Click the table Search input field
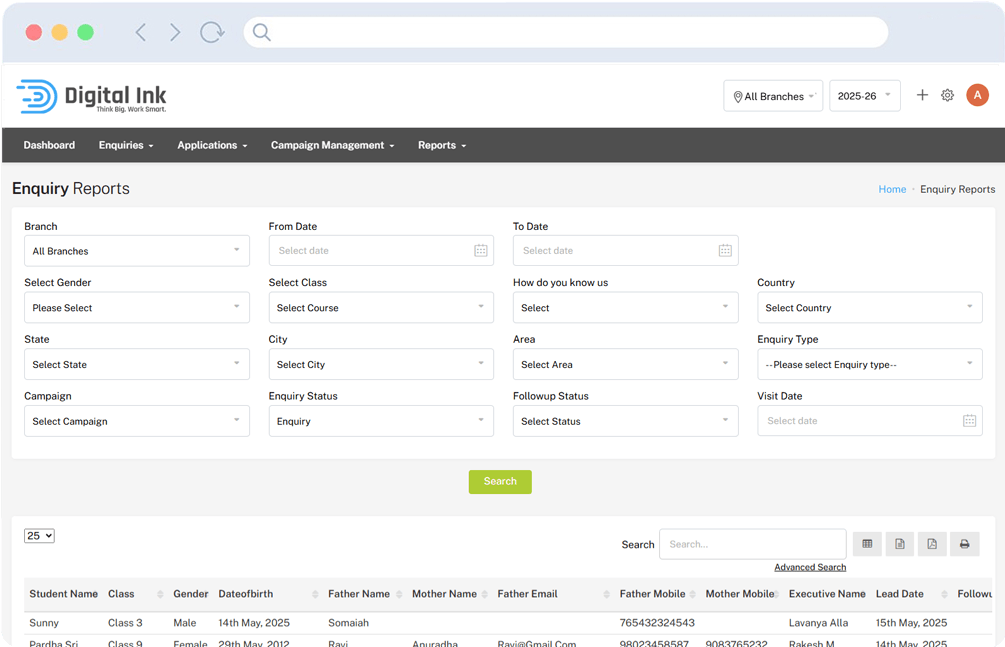The height and width of the screenshot is (647, 1005). tap(752, 544)
